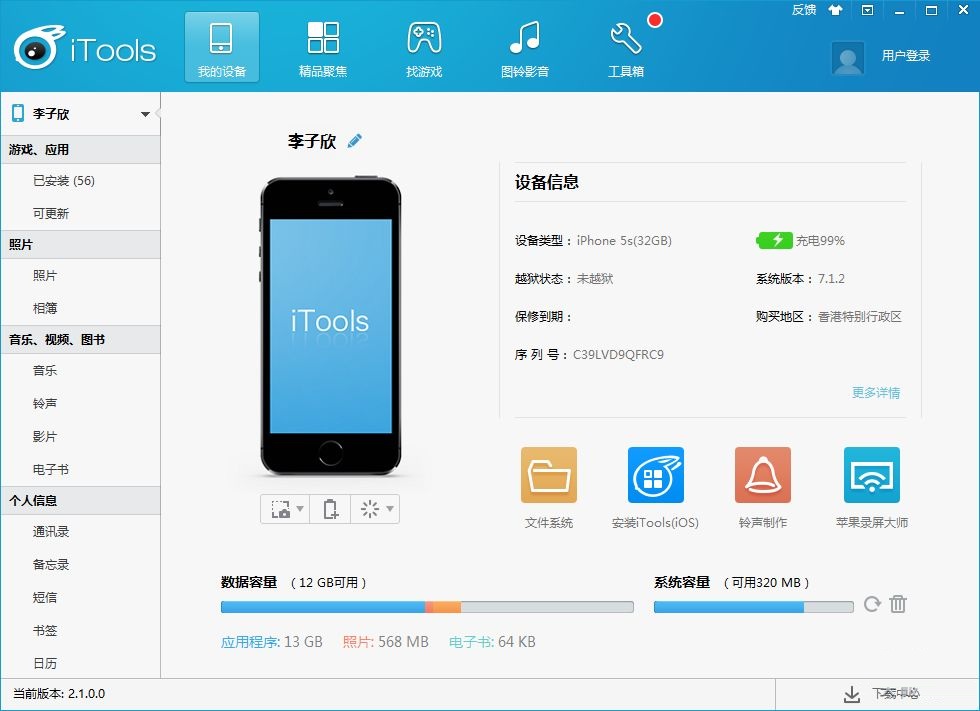The image size is (980, 711).
Task: Open the restart options dropdown arrow
Action: (390, 509)
